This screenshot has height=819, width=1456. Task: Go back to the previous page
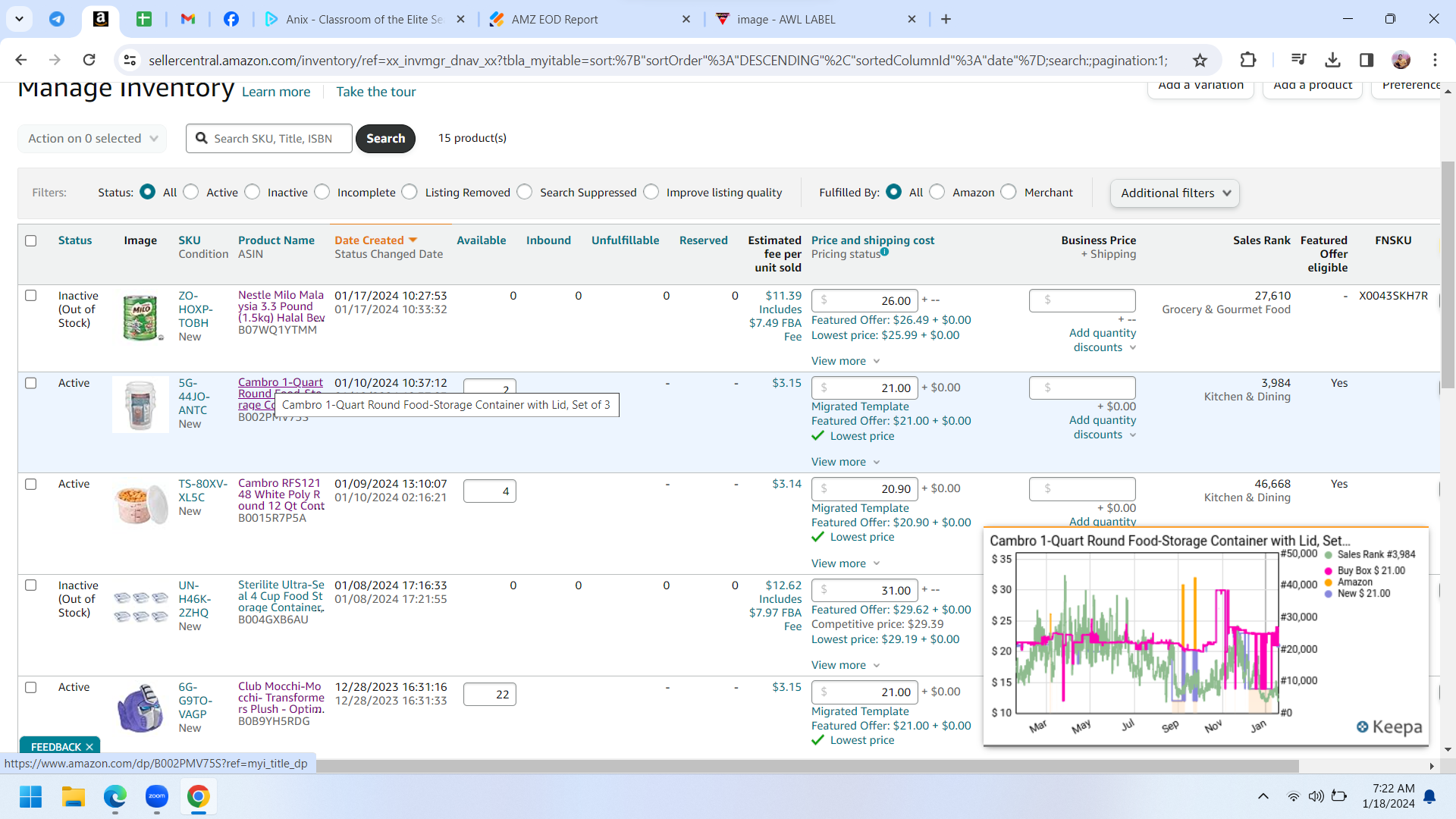pyautogui.click(x=21, y=60)
